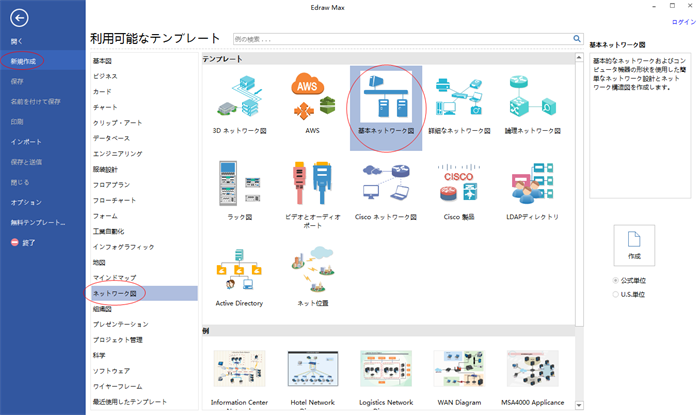Viewport: 700px width, 415px height.
Task: Select the 公式単位 radio button
Action: click(616, 280)
